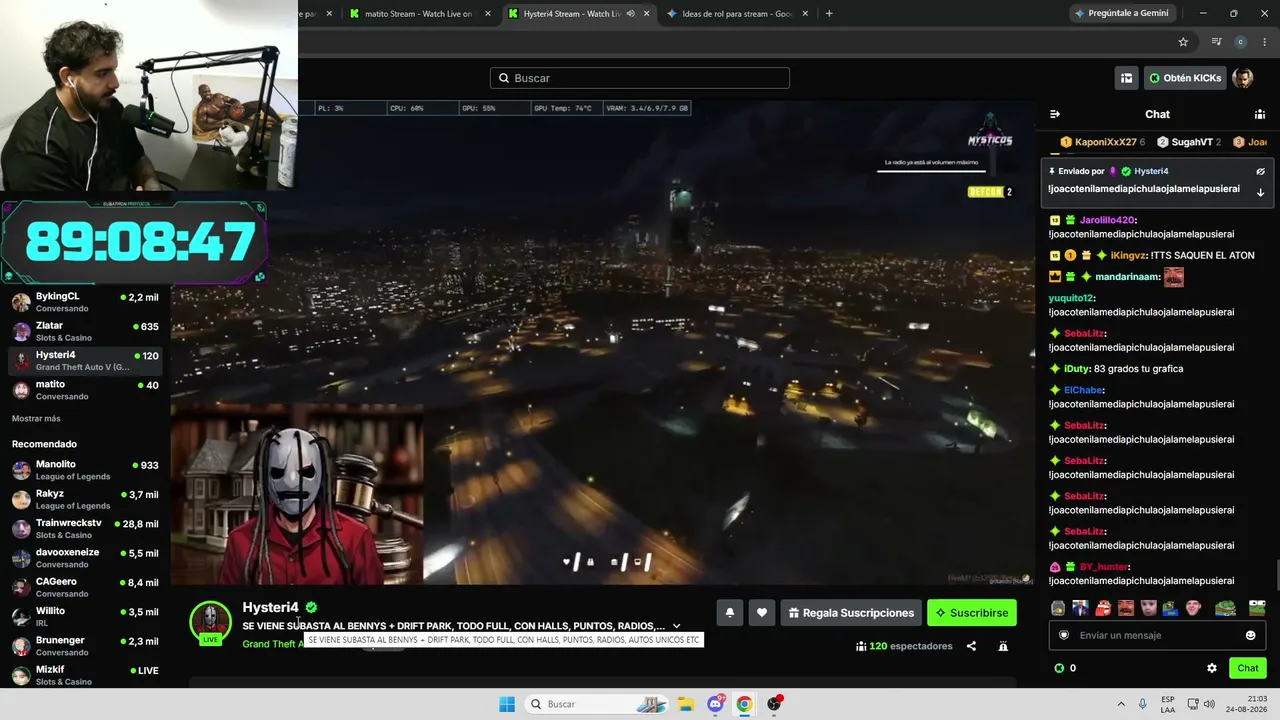The width and height of the screenshot is (1280, 720).
Task: Open Hysteri4 channel name link
Action: pyautogui.click(x=270, y=607)
